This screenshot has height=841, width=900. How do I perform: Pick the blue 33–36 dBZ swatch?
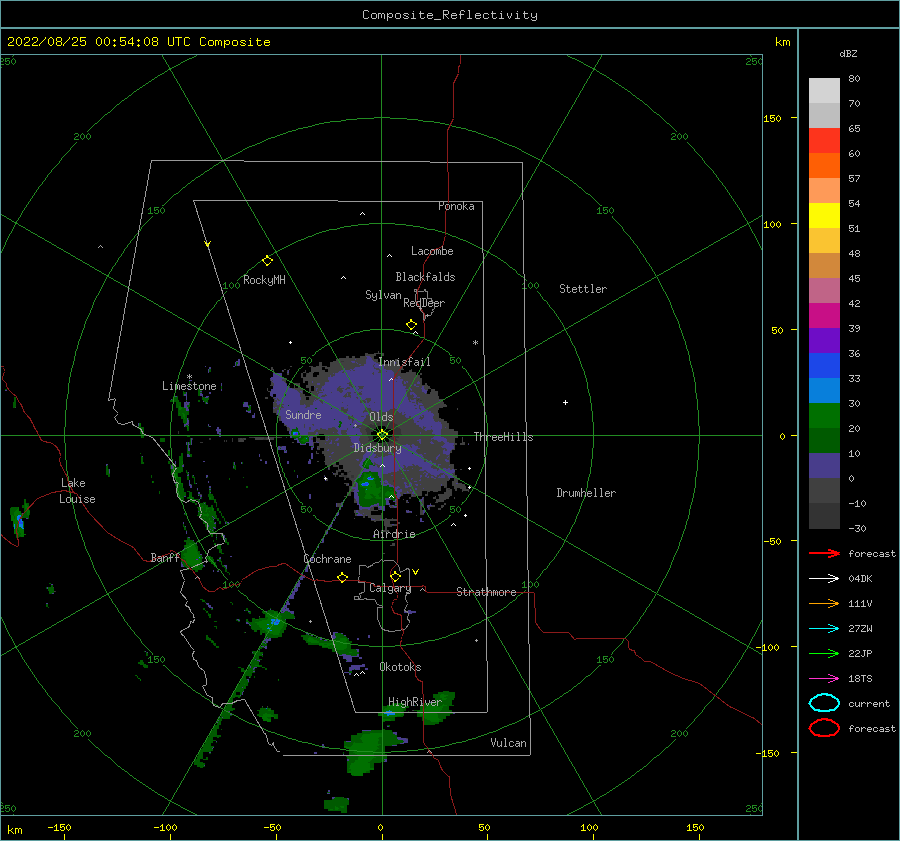click(824, 366)
